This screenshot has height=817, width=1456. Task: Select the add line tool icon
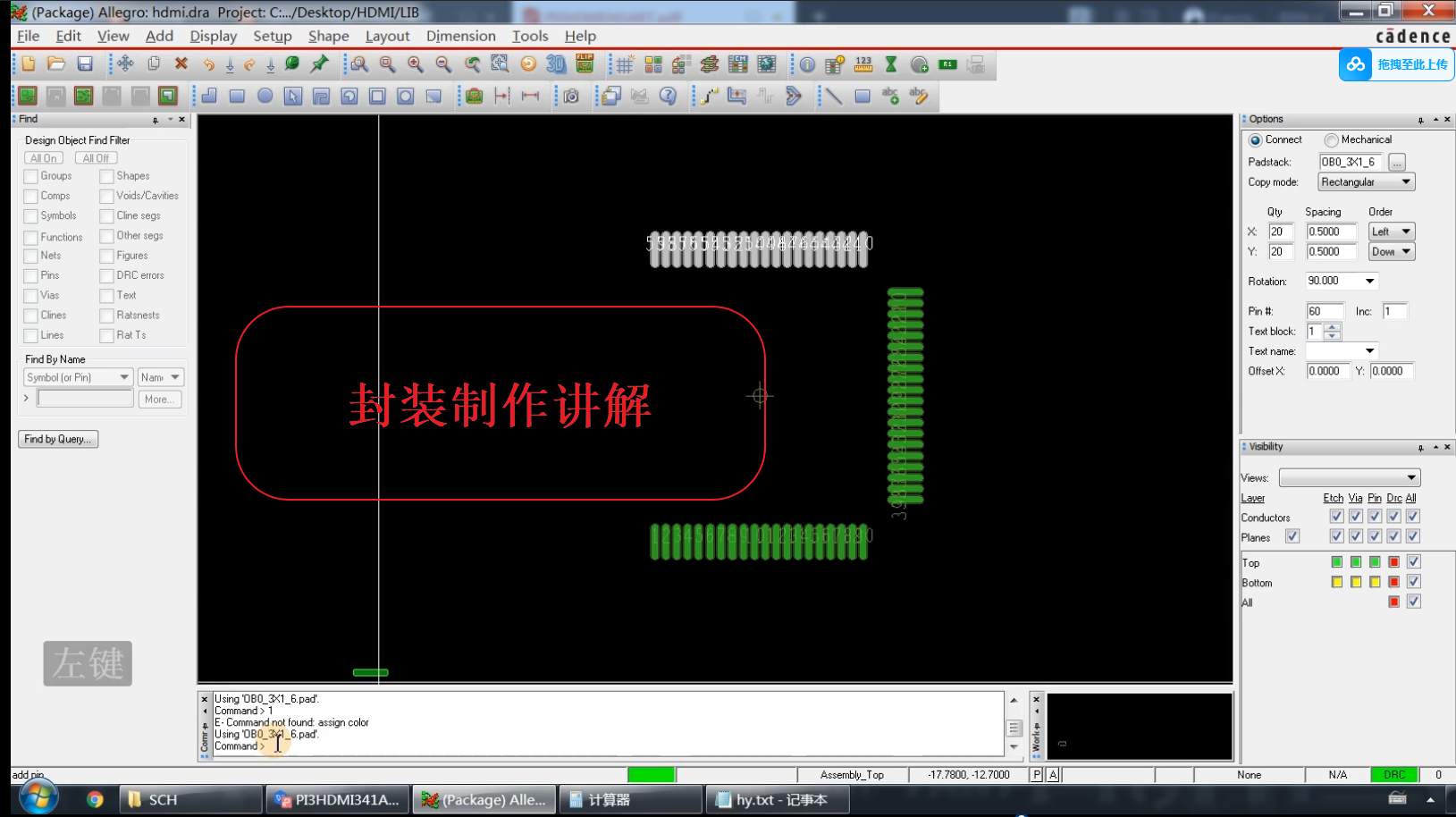(833, 96)
